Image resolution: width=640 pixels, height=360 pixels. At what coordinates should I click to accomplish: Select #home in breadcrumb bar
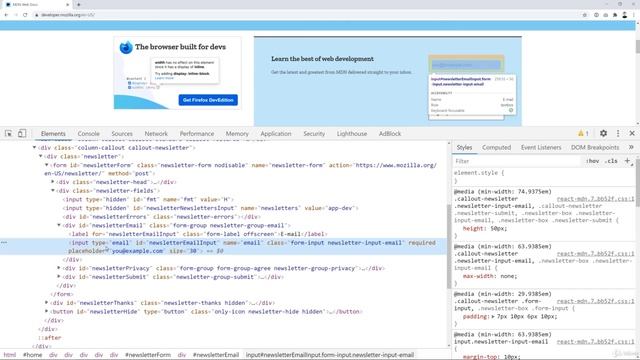33,355
